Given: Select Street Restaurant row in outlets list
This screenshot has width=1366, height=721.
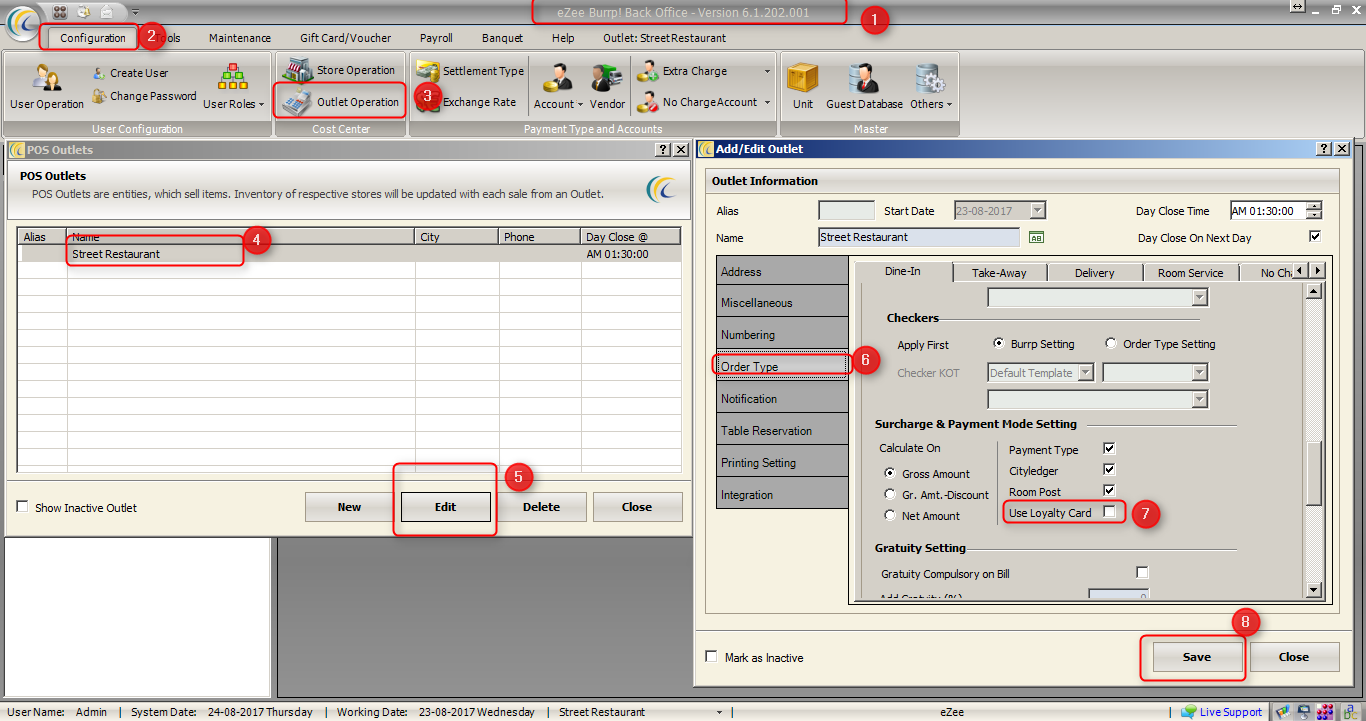Looking at the screenshot, I should click(350, 254).
